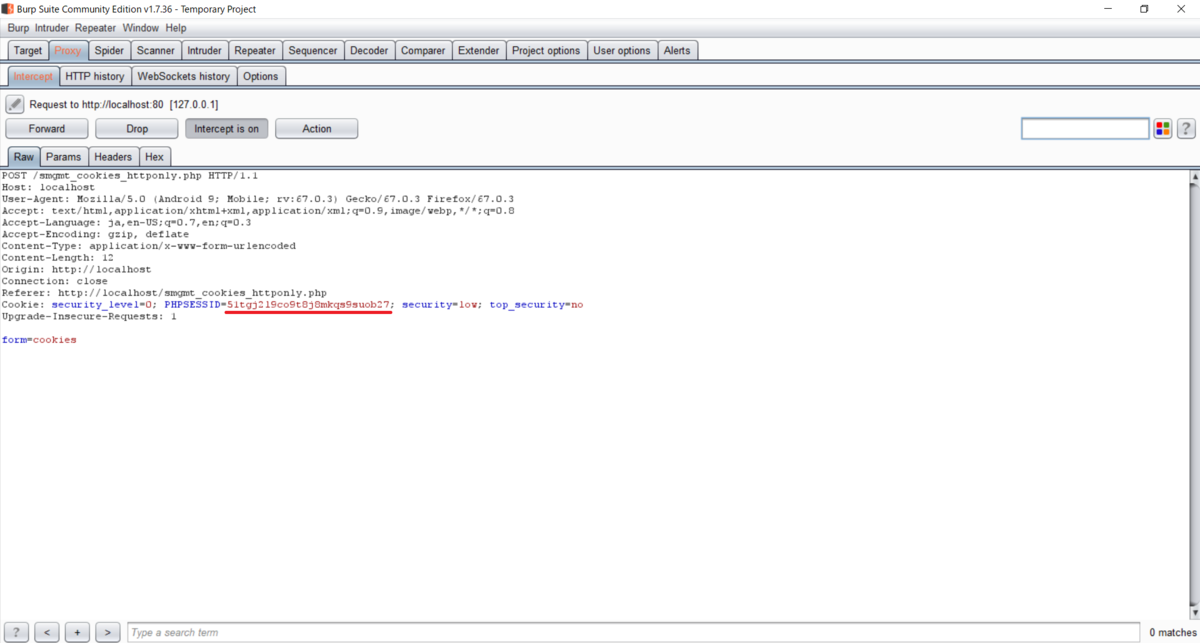Open the Repeater menu in menu bar

(x=95, y=28)
